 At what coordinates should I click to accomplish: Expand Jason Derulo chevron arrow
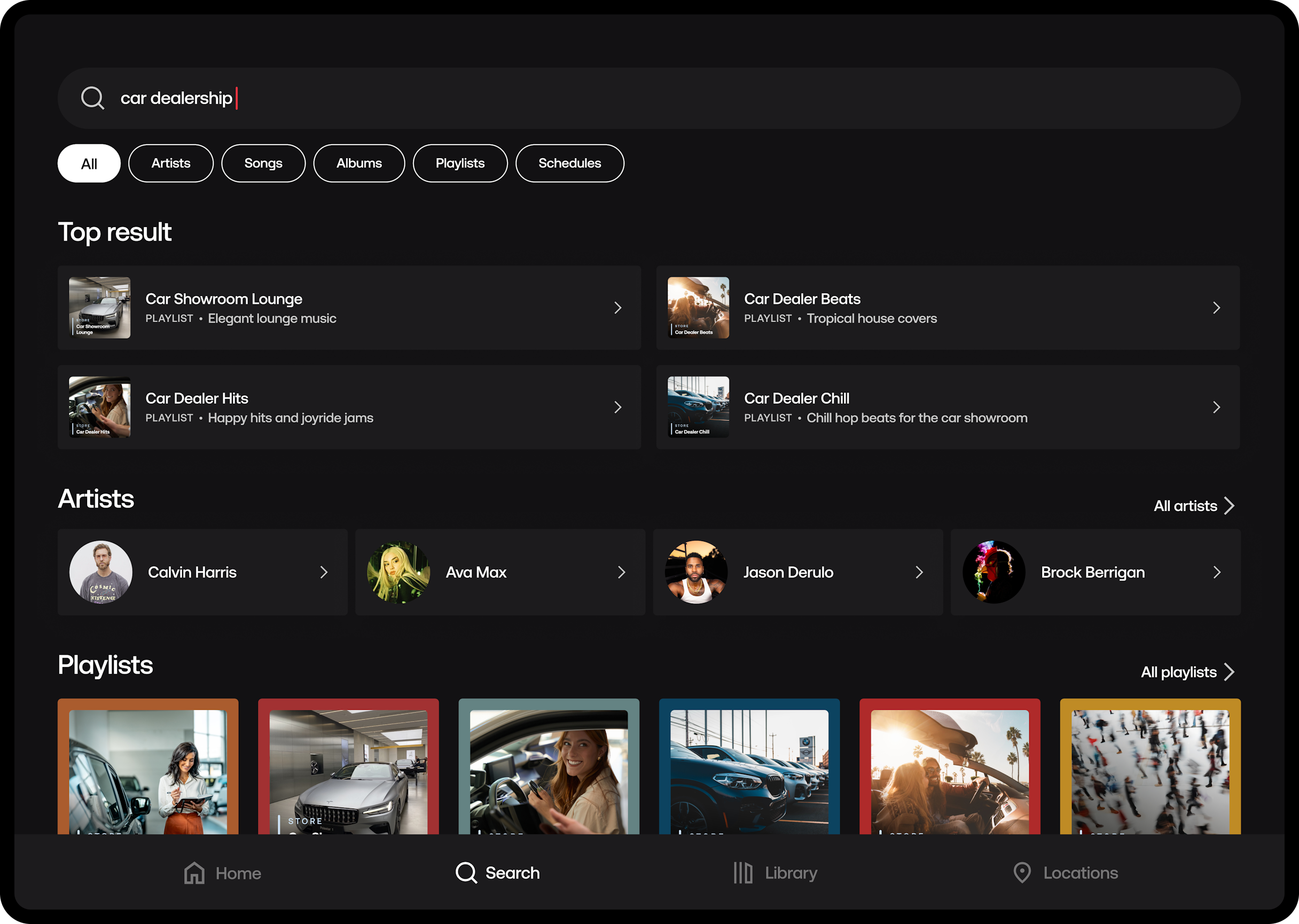point(918,572)
